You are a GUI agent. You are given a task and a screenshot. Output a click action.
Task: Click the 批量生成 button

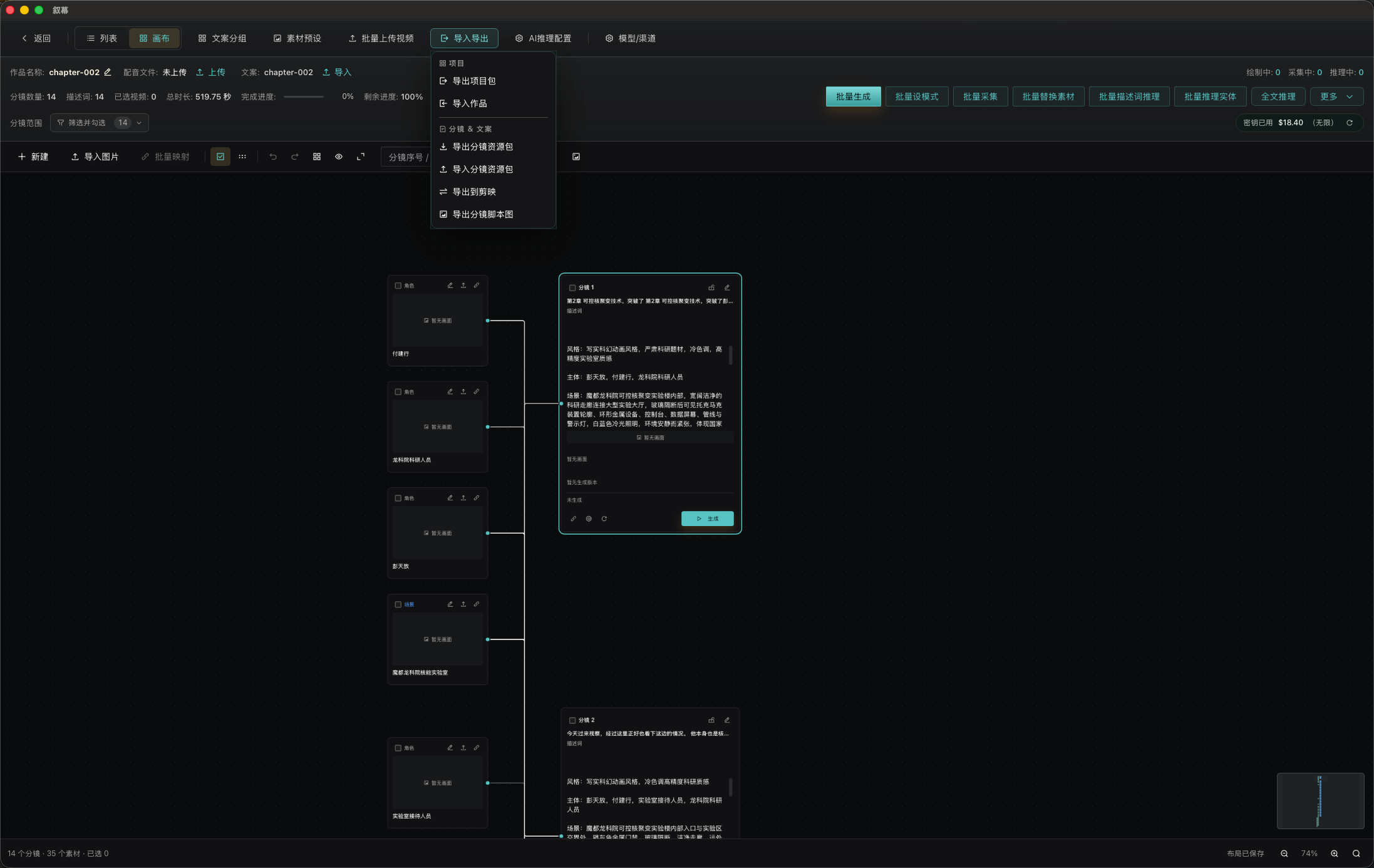click(x=853, y=96)
